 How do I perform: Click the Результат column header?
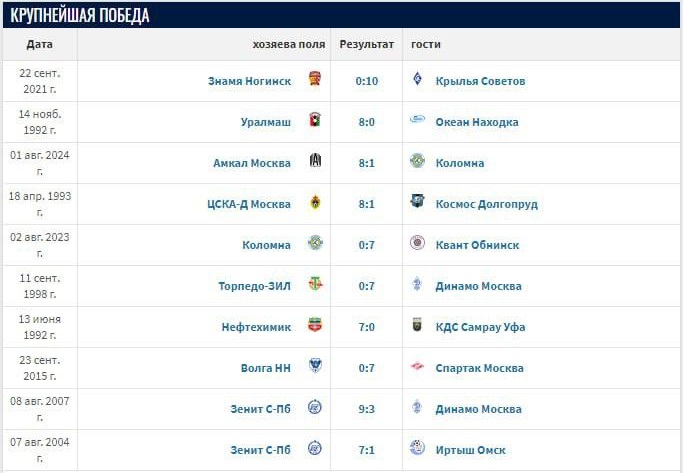coord(366,44)
